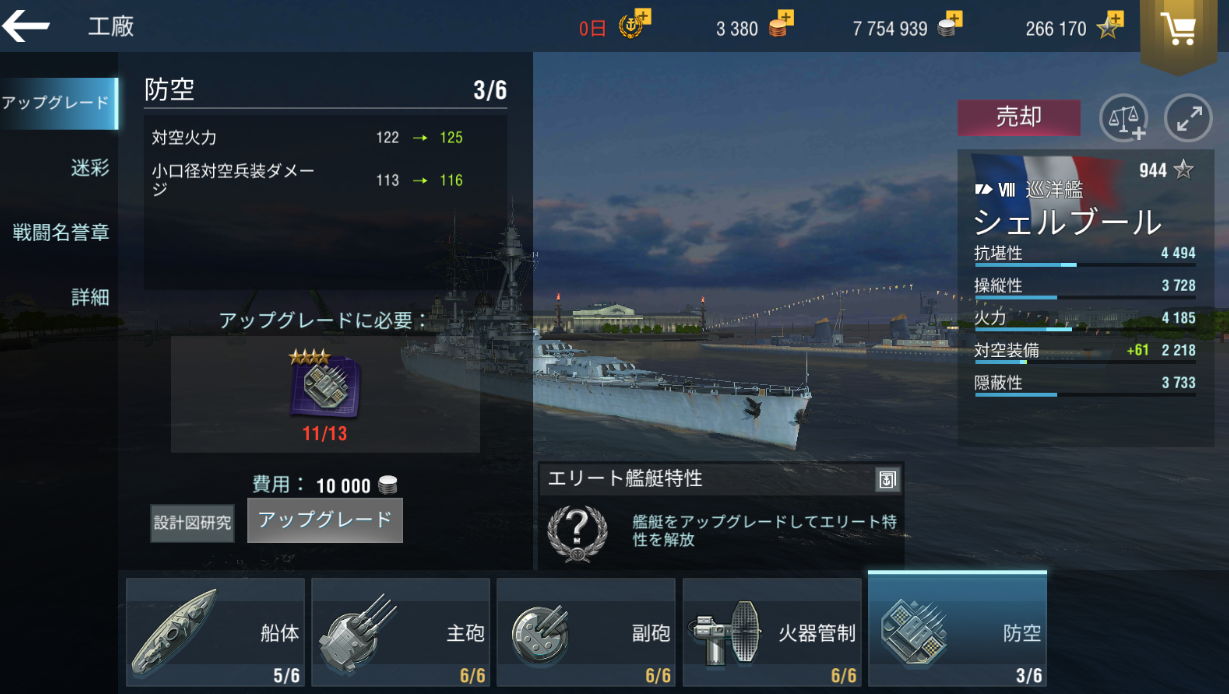Expand ship view with arrows icon
The image size is (1229, 694).
pos(1188,118)
